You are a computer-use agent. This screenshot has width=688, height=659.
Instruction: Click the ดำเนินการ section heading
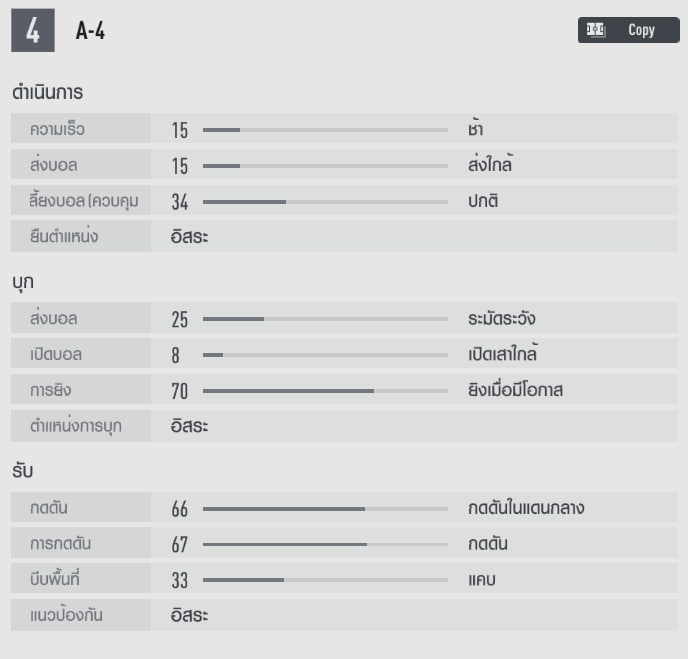[x=47, y=92]
